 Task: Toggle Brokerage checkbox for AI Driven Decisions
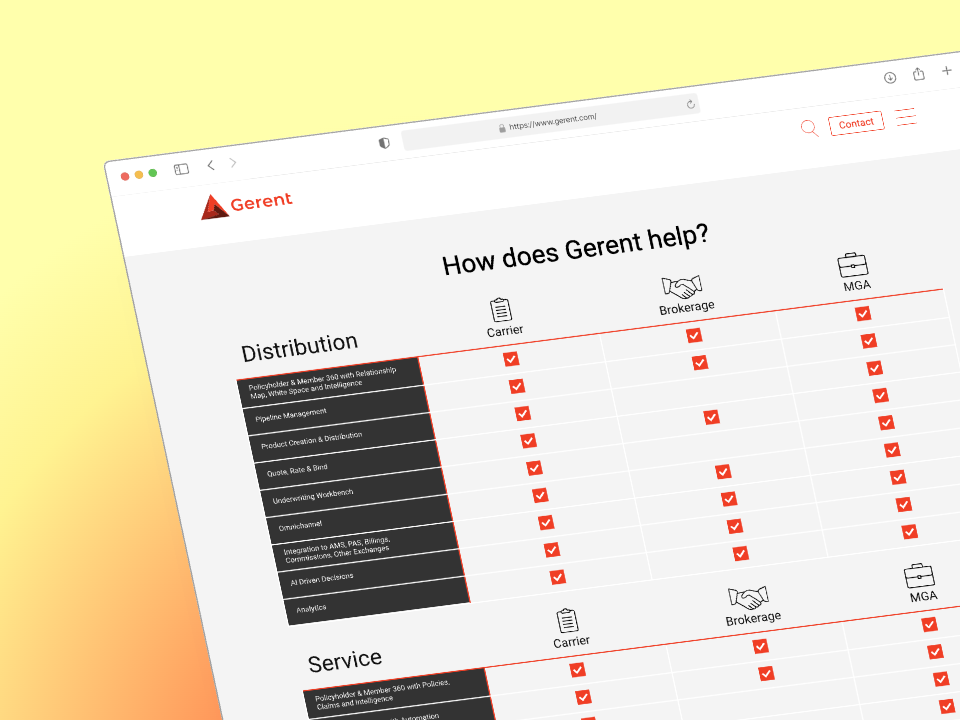(x=735, y=526)
